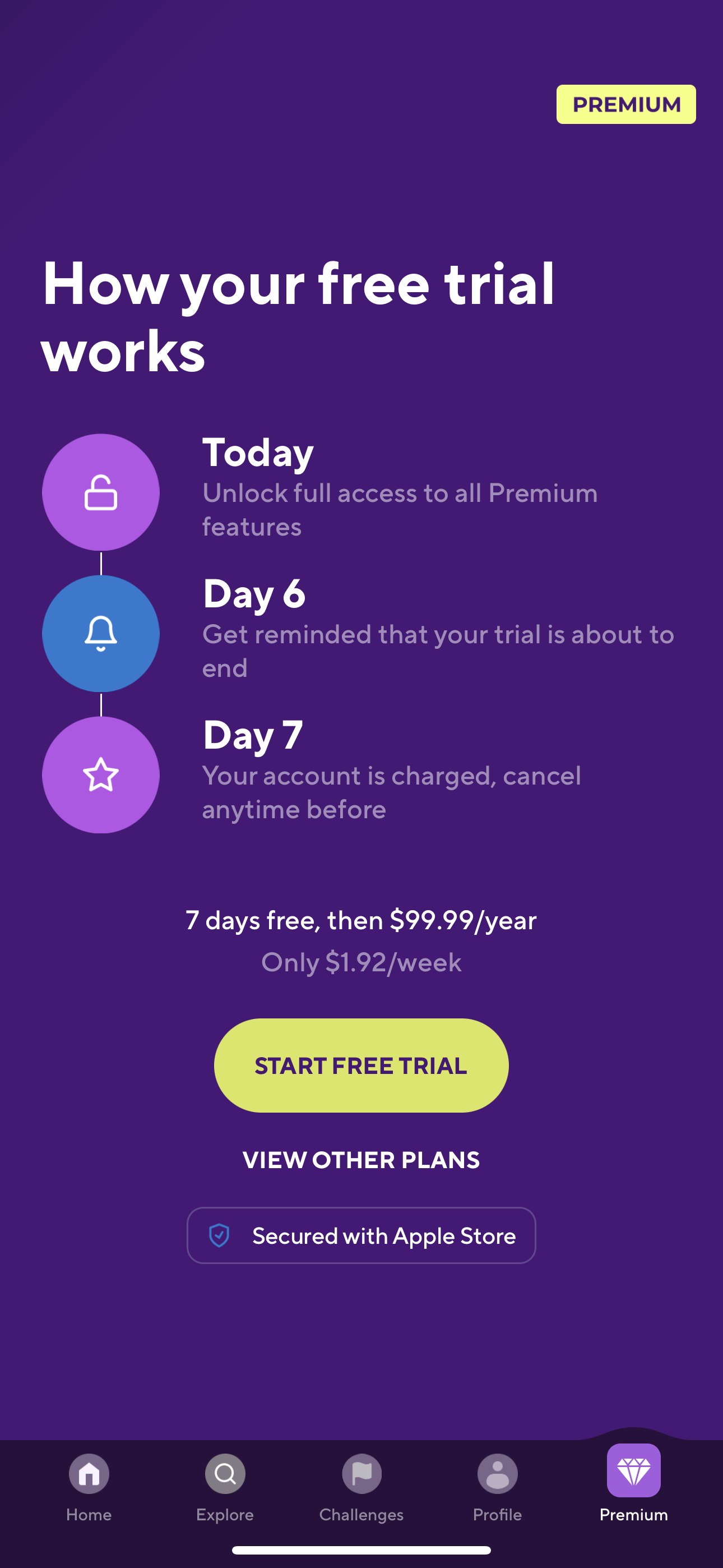Viewport: 723px width, 1568px height.
Task: Click Secured with Apple Store
Action: tap(361, 1235)
